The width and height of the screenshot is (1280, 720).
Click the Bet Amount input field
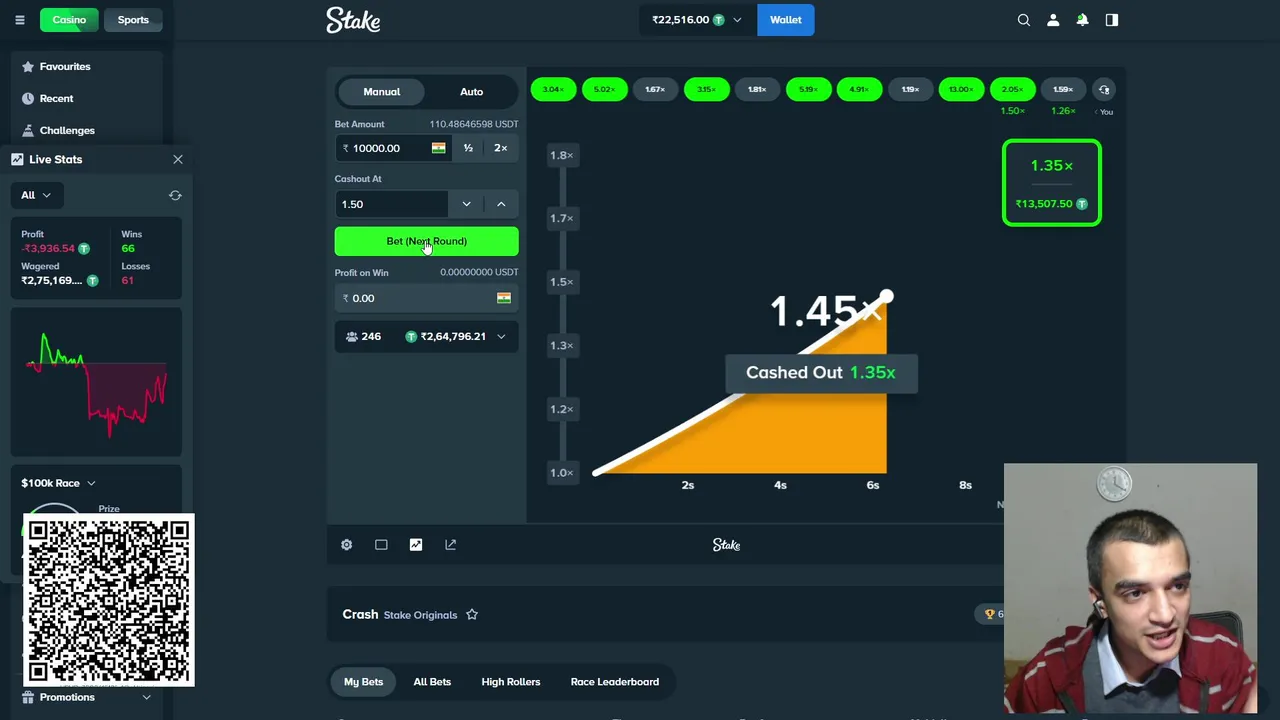(x=392, y=148)
